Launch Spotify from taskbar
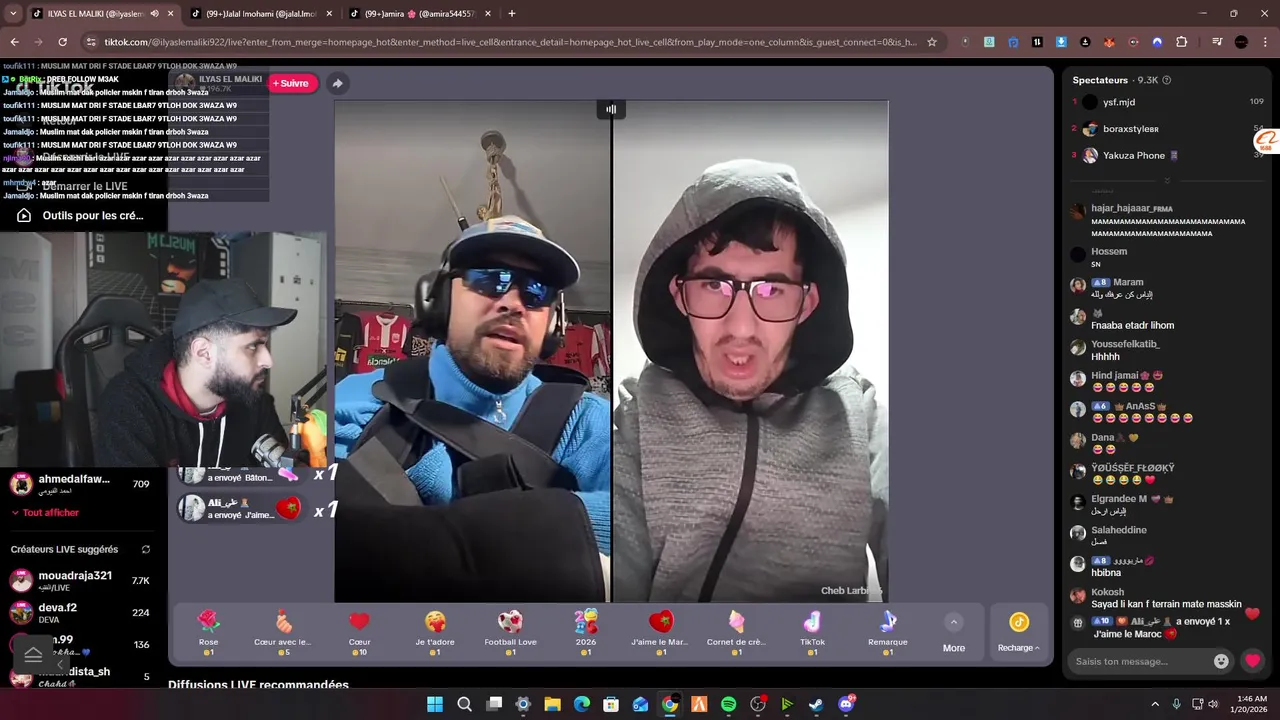Viewport: 1280px width, 720px height. click(728, 704)
